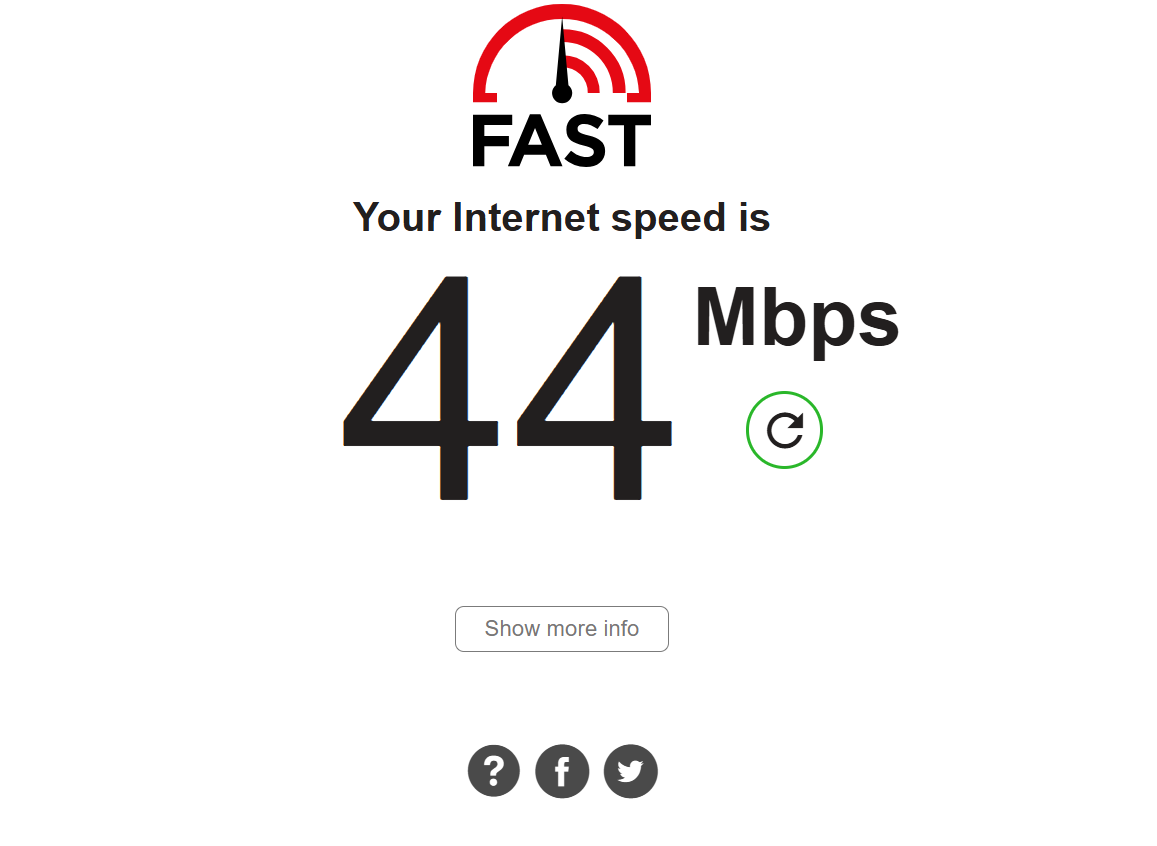
Task: Click the red speedometer gauge logo
Action: pos(562,53)
